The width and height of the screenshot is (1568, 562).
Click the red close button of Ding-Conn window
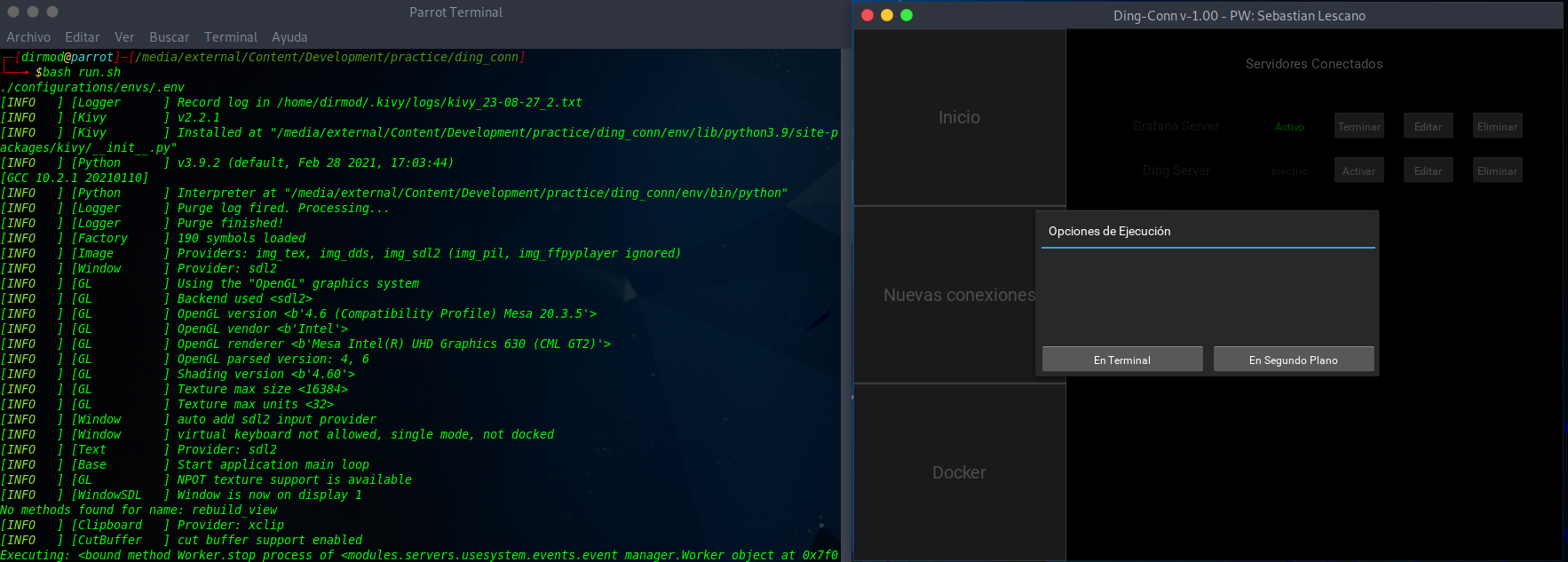click(x=867, y=15)
